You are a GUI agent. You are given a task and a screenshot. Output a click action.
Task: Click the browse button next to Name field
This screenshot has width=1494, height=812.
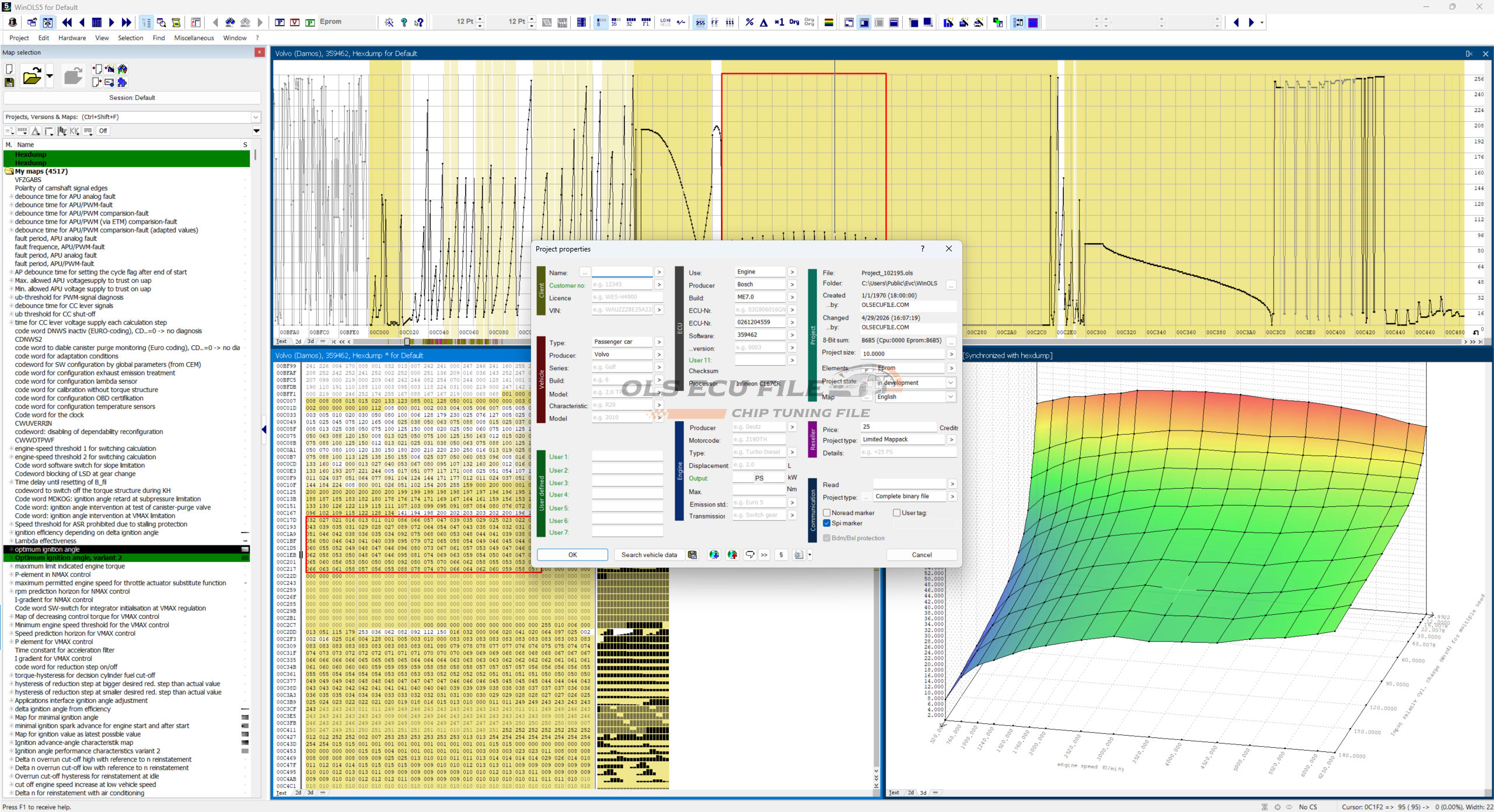click(x=585, y=272)
